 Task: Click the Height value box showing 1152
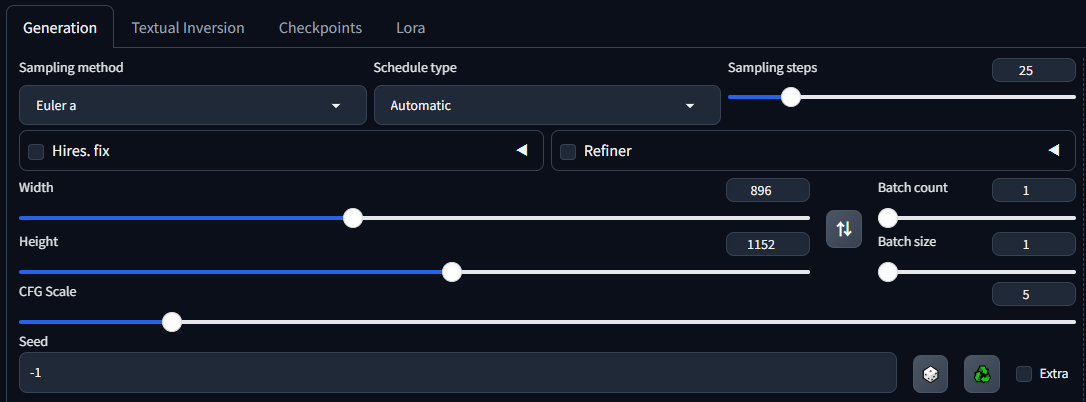767,244
